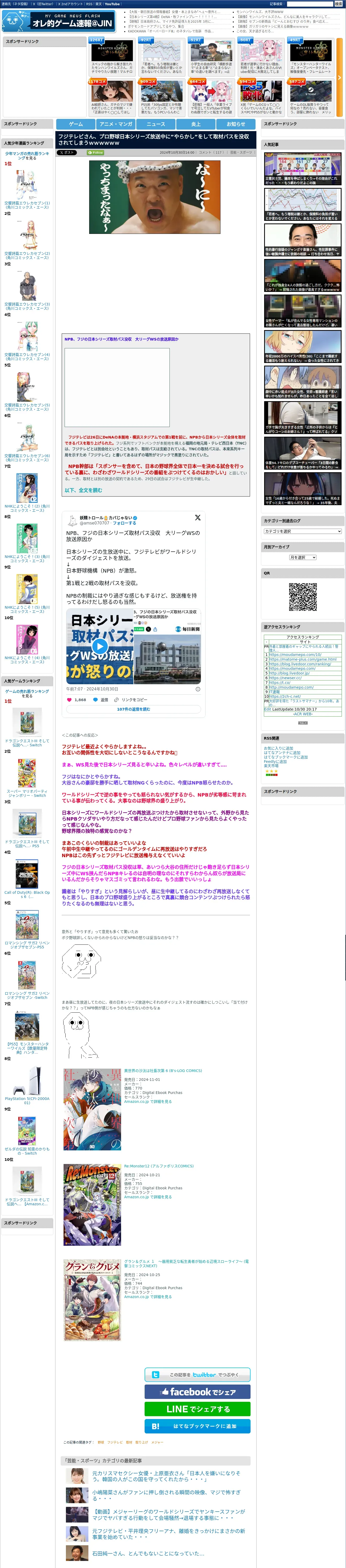Add the article to はてなブックマーク (B! button)
The image size is (346, 1568).
click(197, 1426)
